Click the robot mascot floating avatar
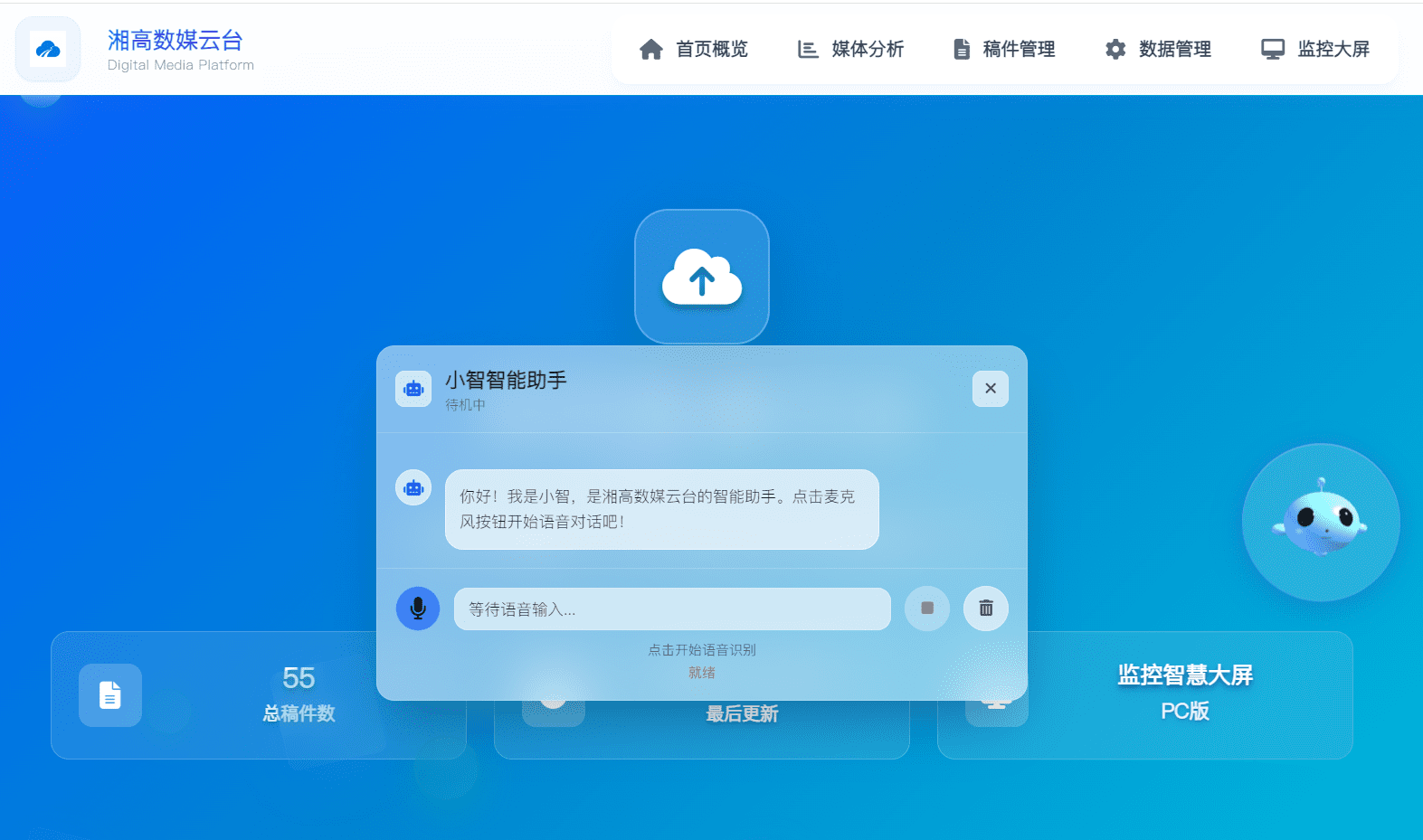1423x840 pixels. pyautogui.click(x=1320, y=523)
